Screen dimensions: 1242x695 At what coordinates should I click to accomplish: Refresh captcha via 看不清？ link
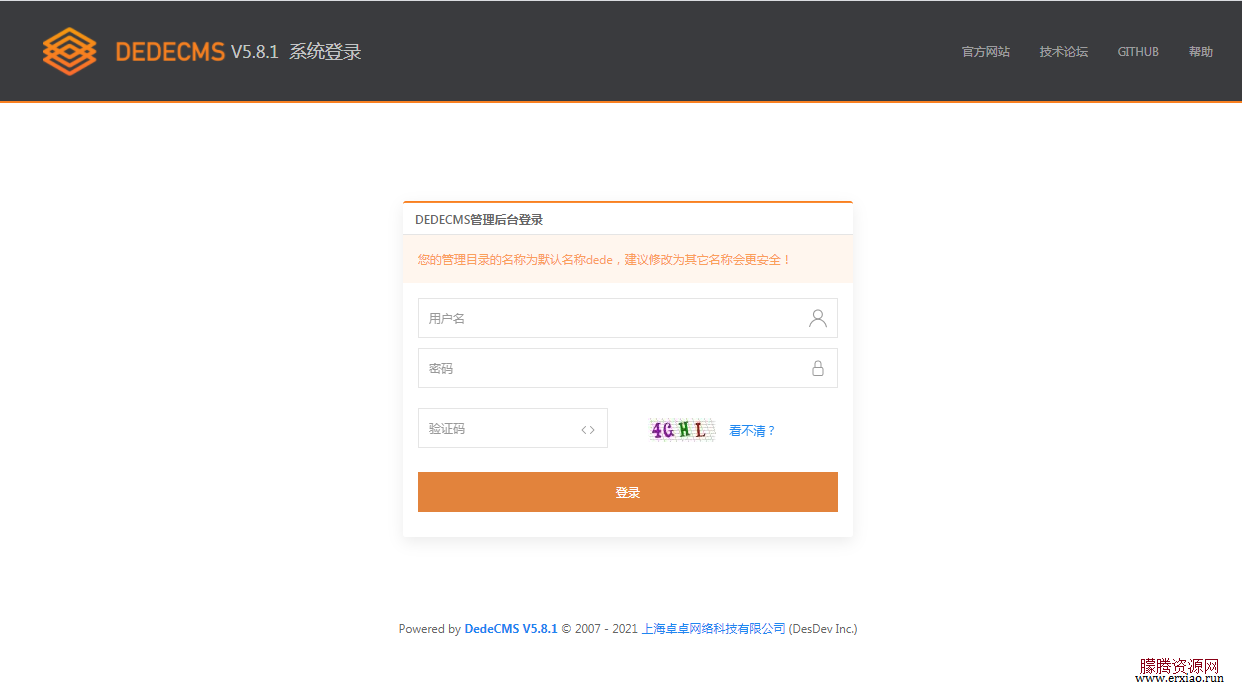click(x=752, y=431)
